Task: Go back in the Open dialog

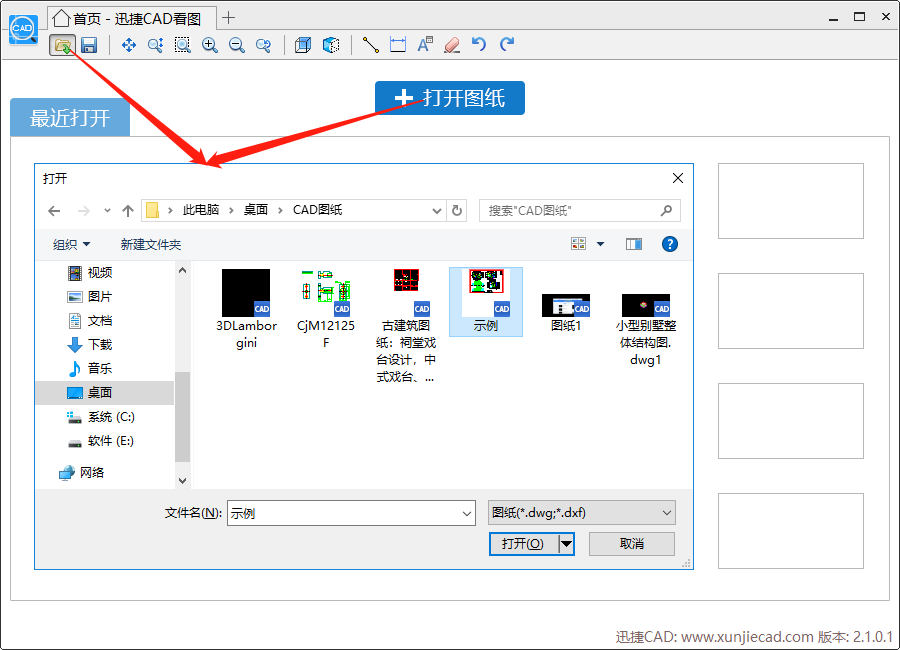Action: (54, 211)
